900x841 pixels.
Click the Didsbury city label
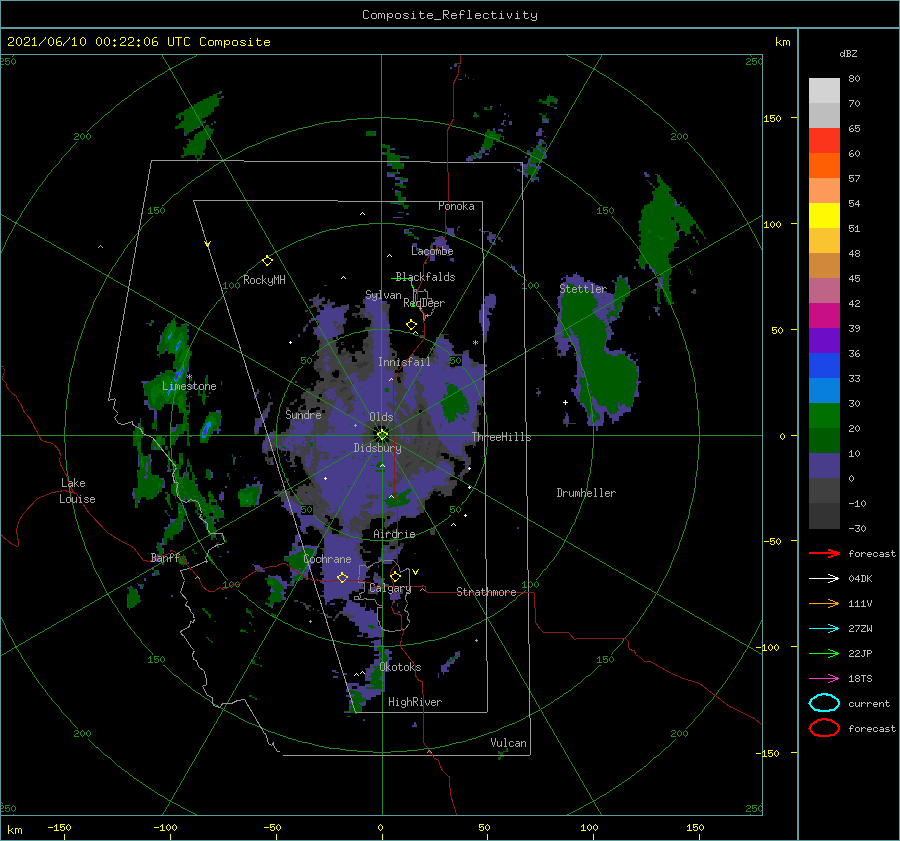377,448
